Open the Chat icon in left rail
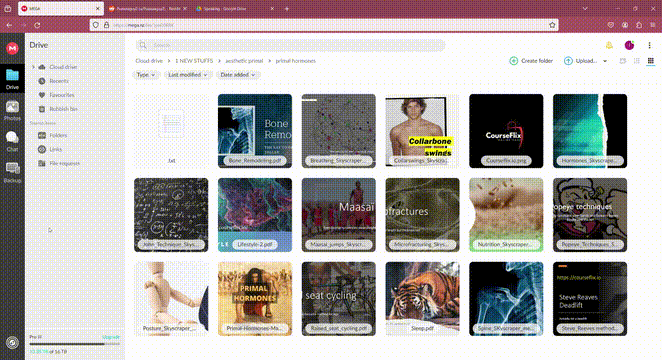This screenshot has height=360, width=662. point(12,141)
